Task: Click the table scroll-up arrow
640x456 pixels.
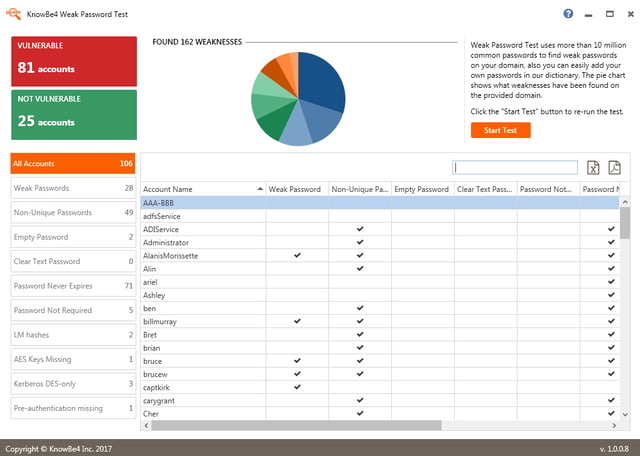Action: (x=625, y=202)
